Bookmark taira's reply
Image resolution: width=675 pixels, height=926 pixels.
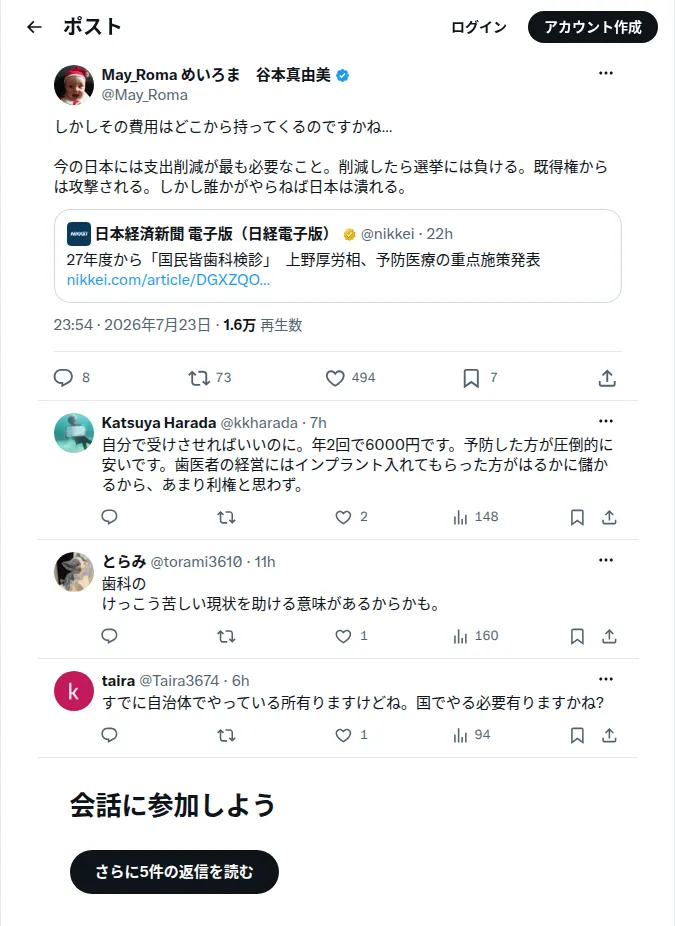tap(577, 735)
